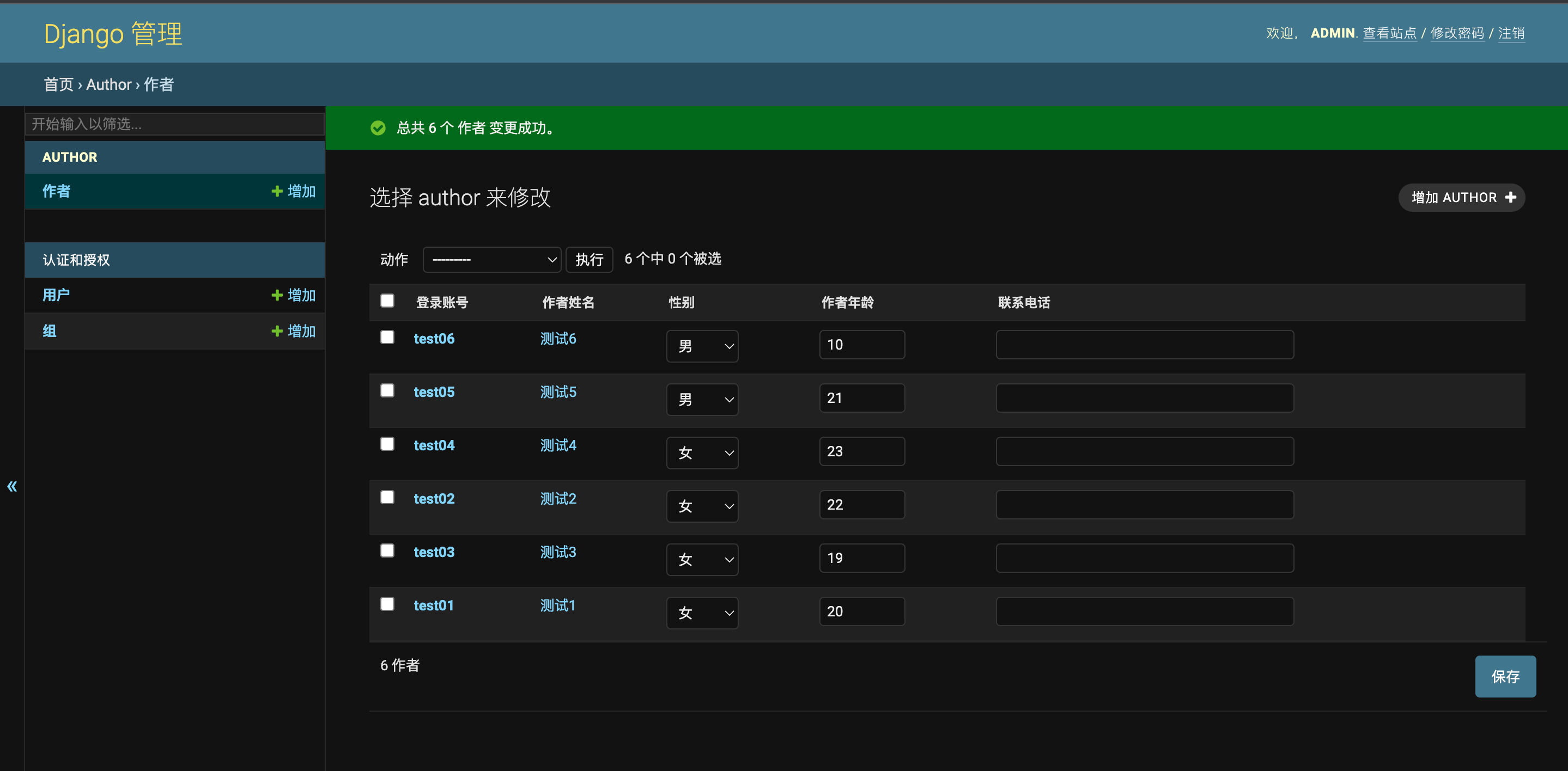Click the 测试6 author name

click(558, 339)
